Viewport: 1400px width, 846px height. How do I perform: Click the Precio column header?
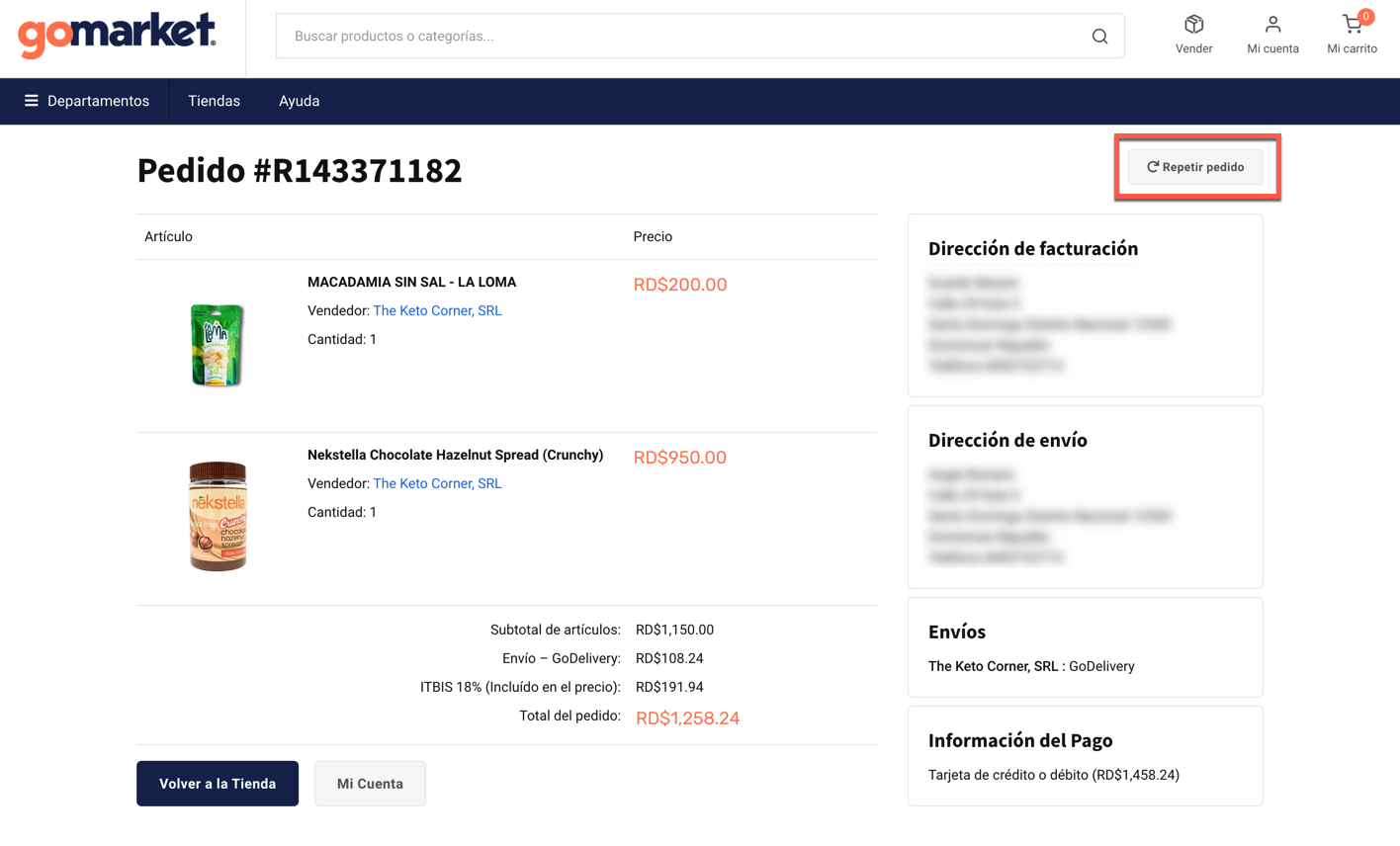(653, 236)
